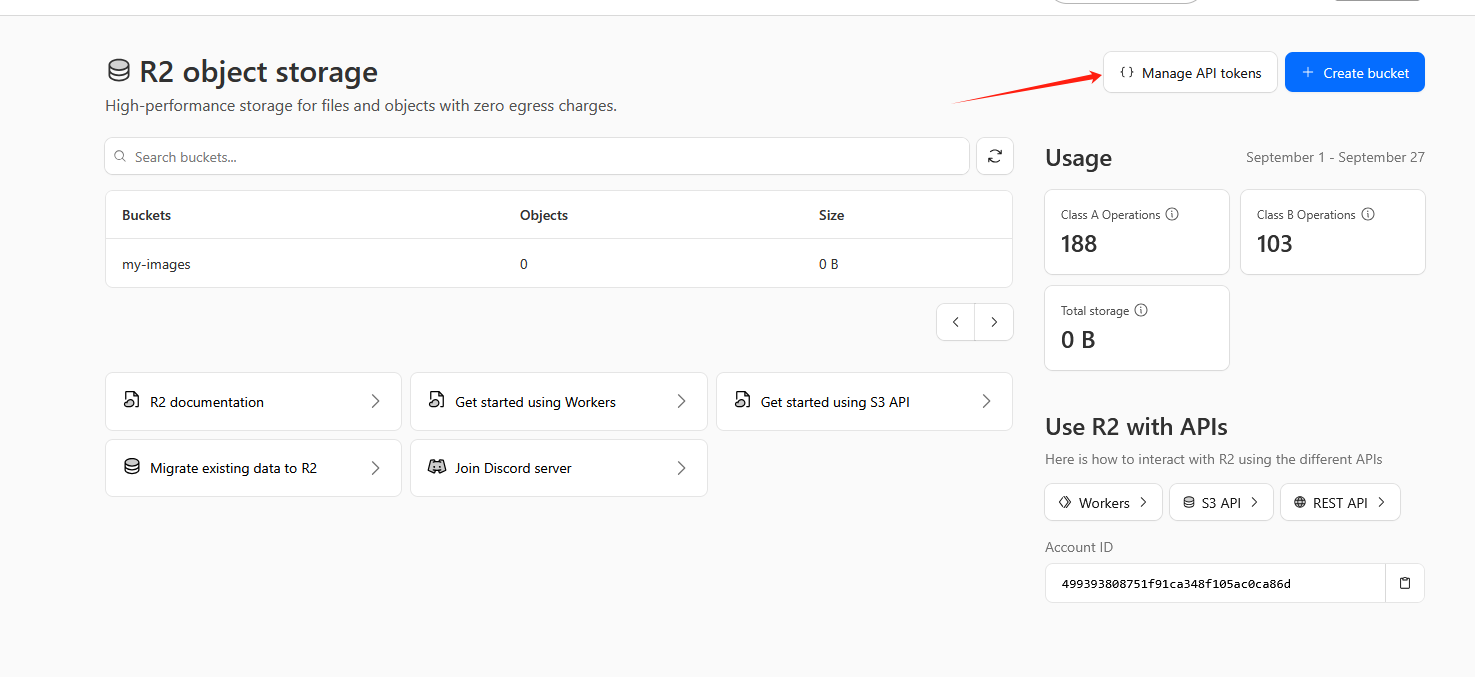Screen dimensions: 1475x677
Task: Click the refresh buckets icon
Action: (994, 156)
